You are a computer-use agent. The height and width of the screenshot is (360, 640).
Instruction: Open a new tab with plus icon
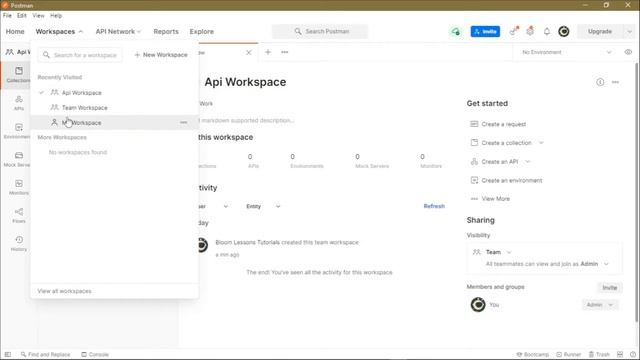(268, 52)
